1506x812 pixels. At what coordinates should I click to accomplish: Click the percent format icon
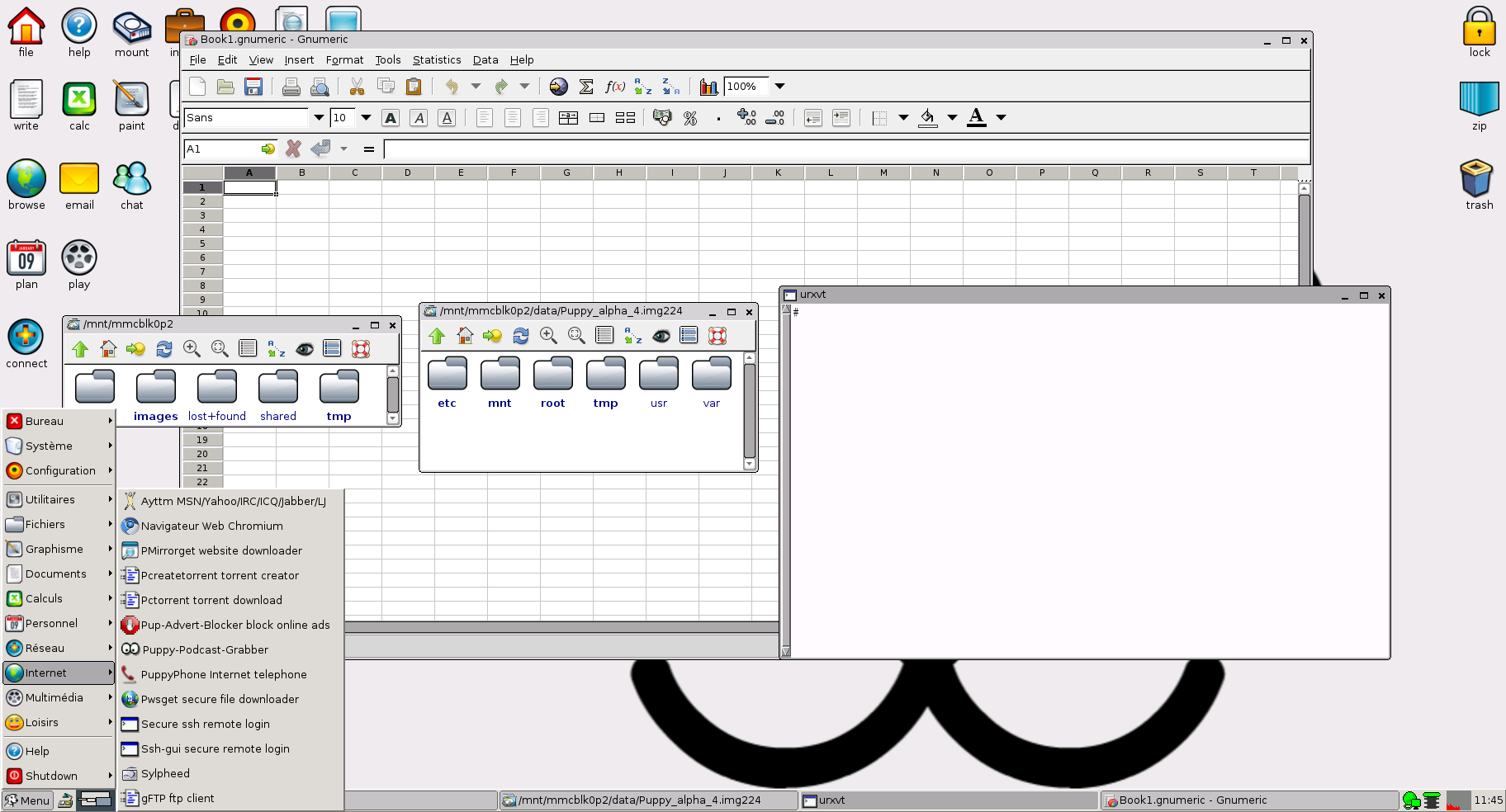click(x=690, y=118)
